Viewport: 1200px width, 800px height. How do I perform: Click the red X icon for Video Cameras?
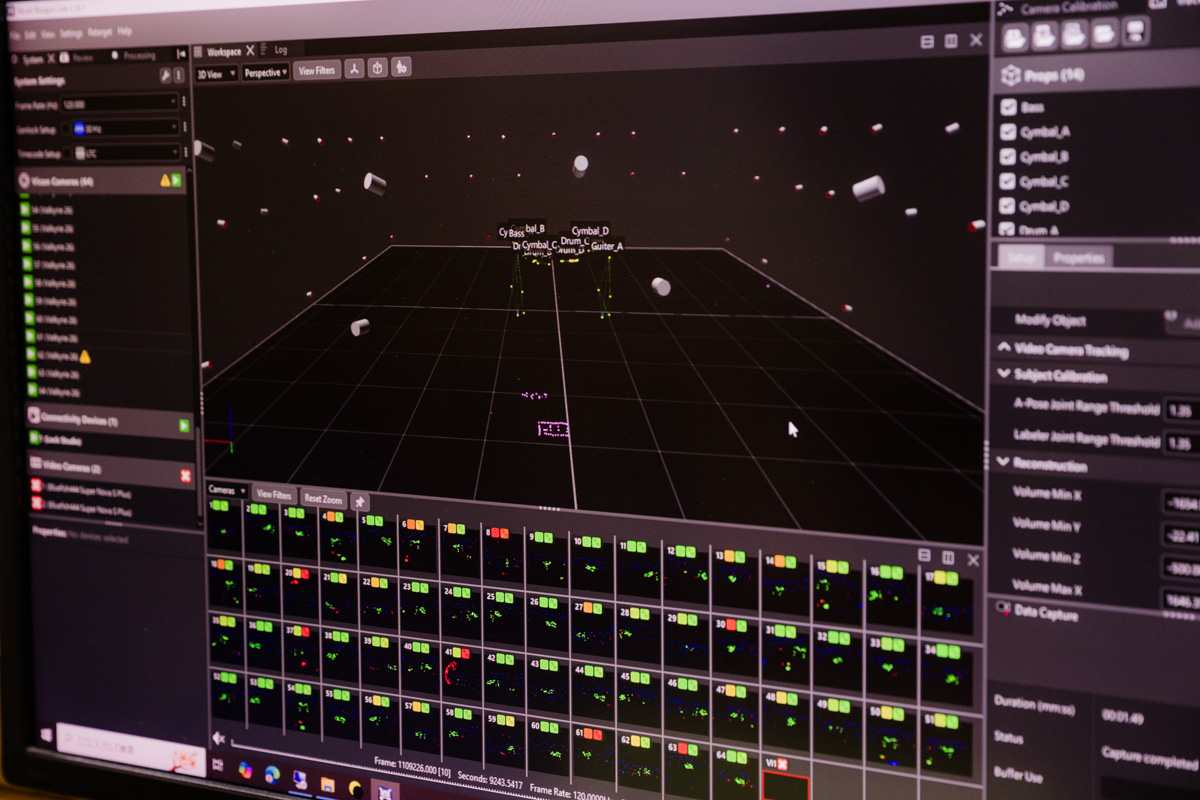185,475
